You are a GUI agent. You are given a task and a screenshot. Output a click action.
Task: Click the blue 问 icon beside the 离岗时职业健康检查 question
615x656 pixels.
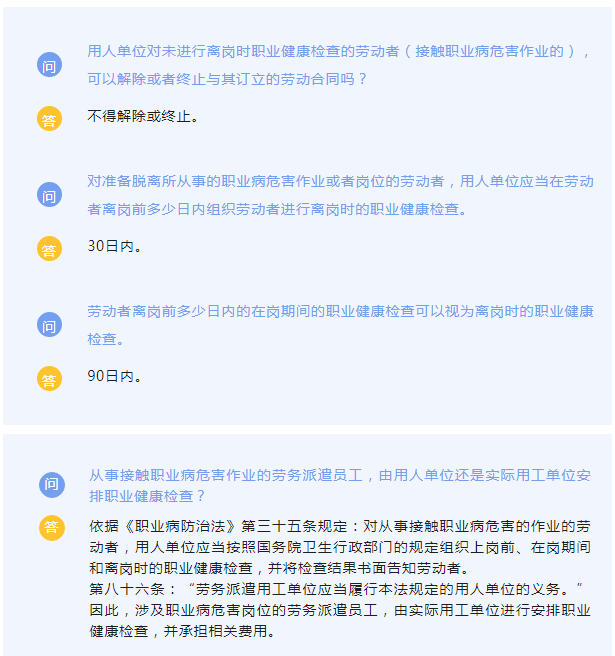[49, 65]
